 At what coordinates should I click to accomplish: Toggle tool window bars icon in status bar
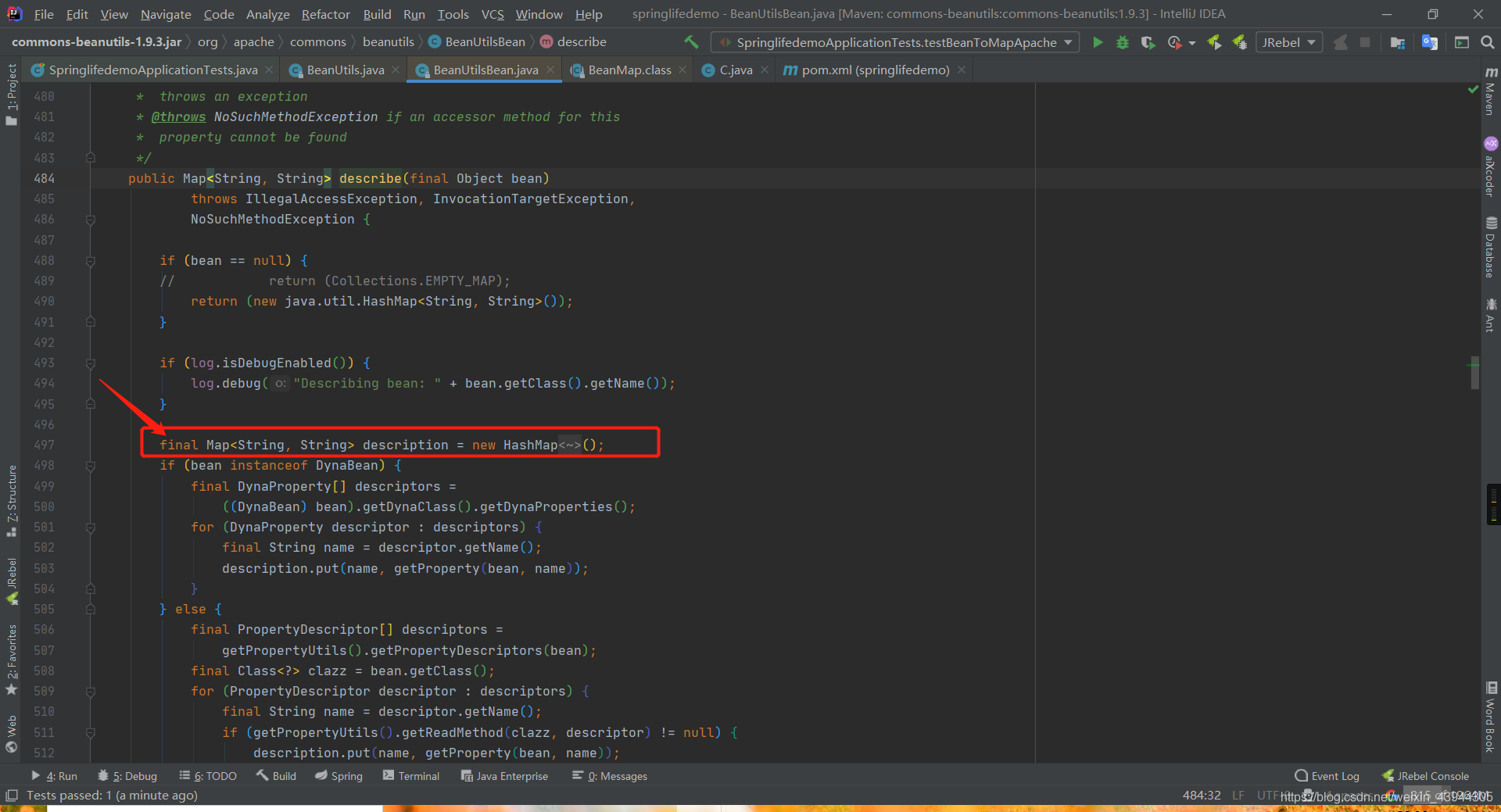[11, 796]
